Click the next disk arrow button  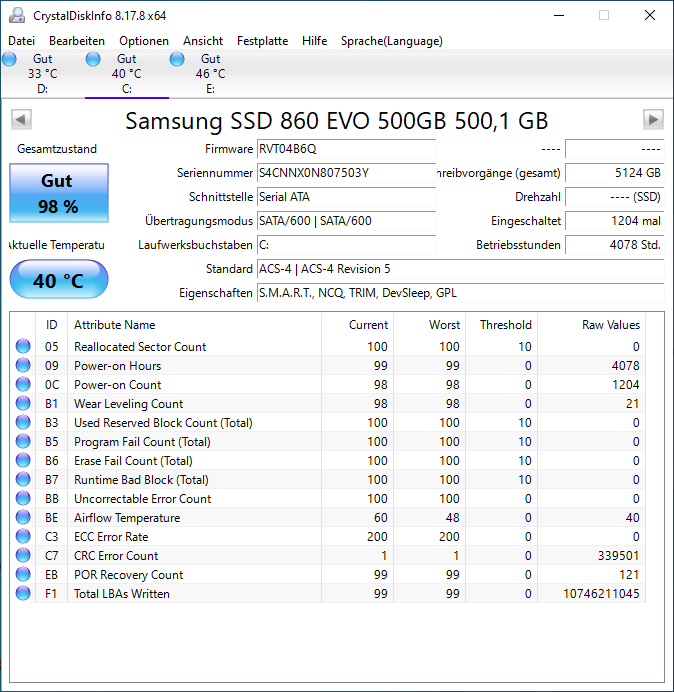653,120
